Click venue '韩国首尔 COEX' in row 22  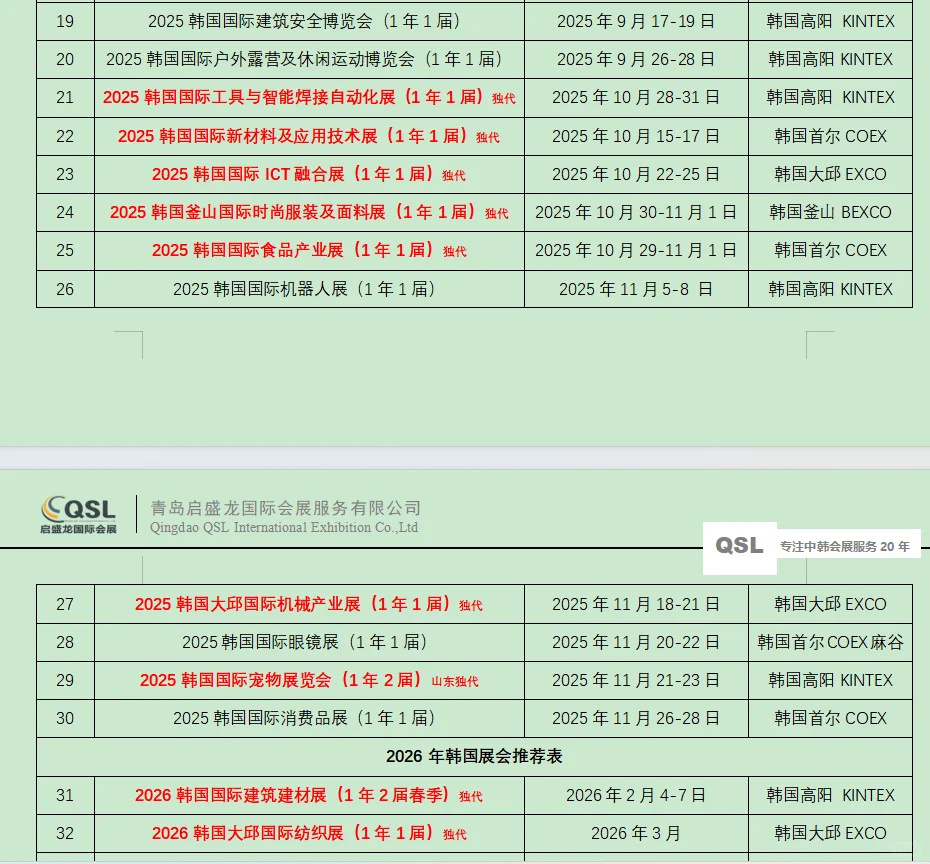tap(830, 136)
